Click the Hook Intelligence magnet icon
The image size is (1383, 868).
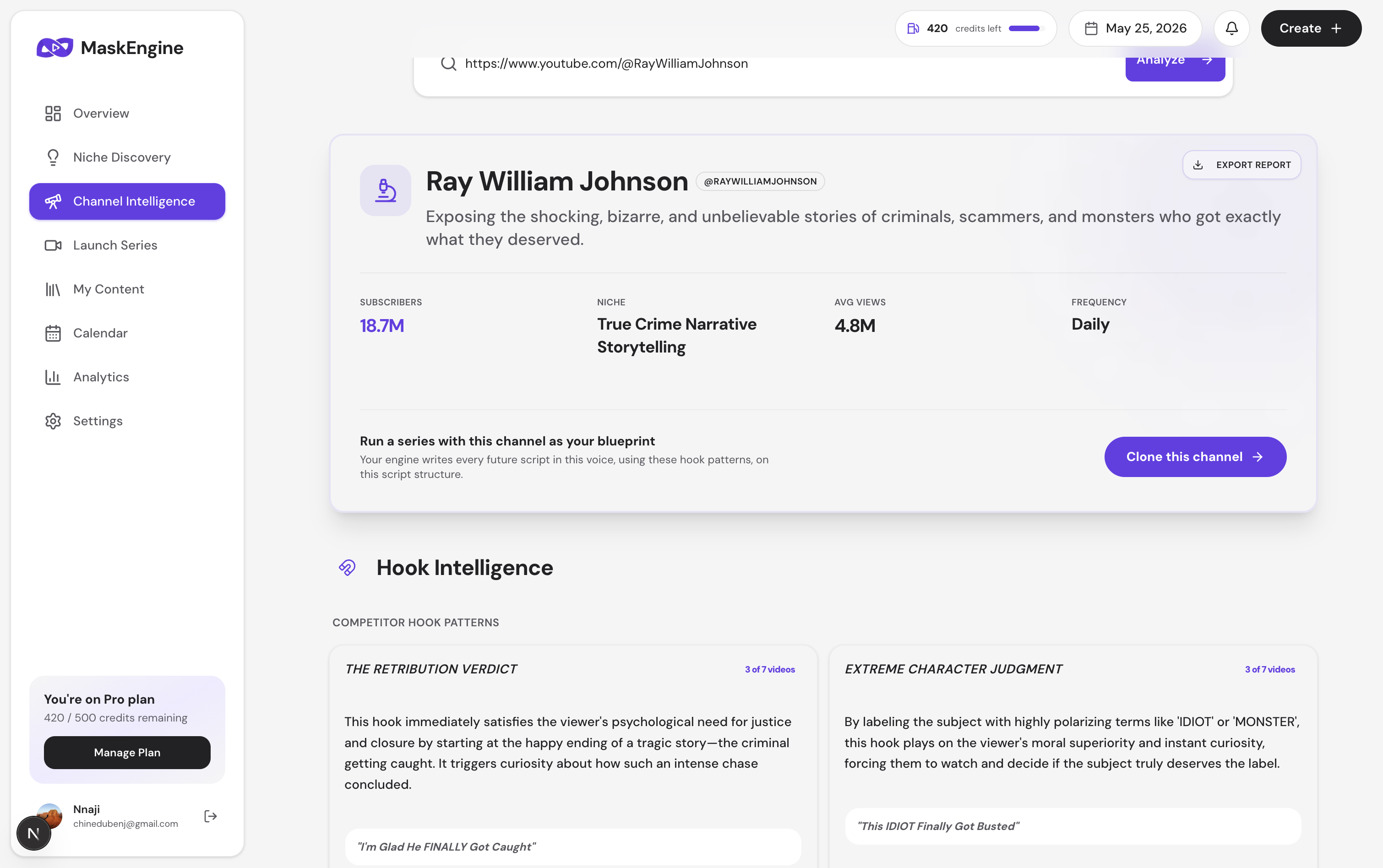(347, 568)
